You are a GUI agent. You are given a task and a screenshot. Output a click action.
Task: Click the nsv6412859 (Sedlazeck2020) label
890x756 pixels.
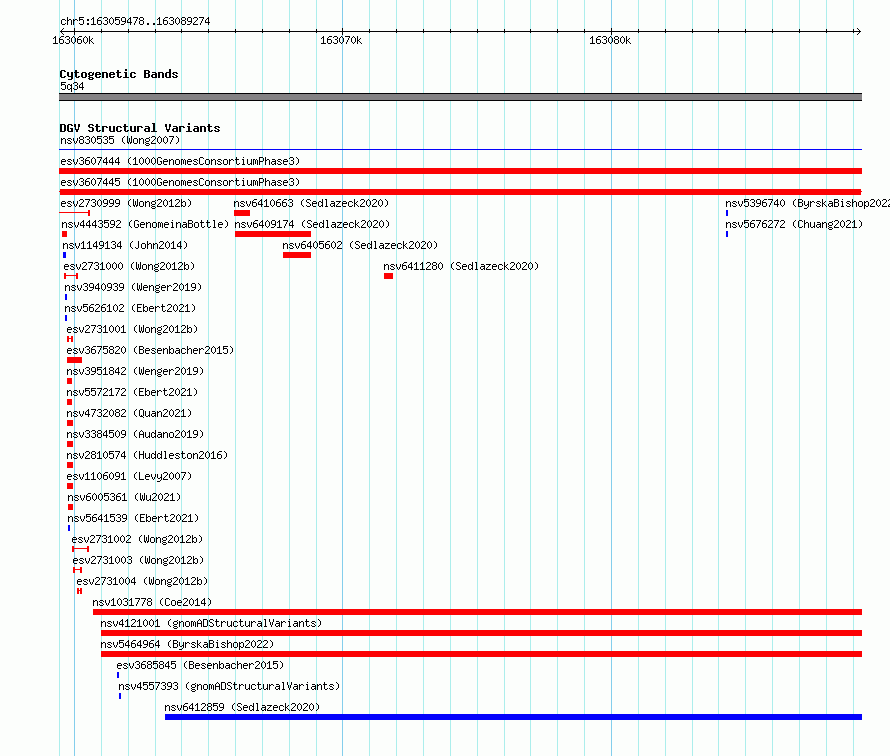point(242,707)
